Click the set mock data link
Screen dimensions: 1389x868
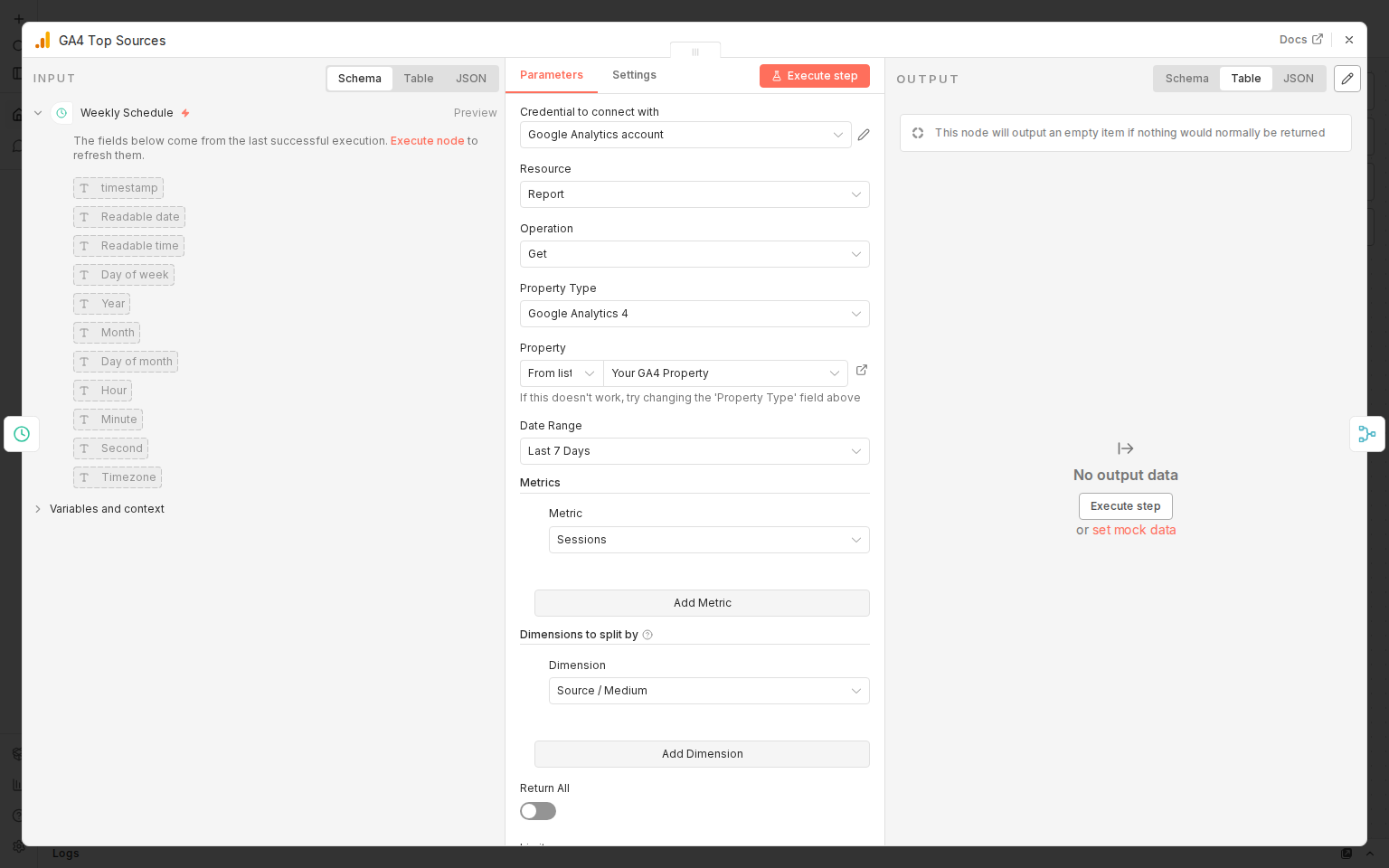1134,530
